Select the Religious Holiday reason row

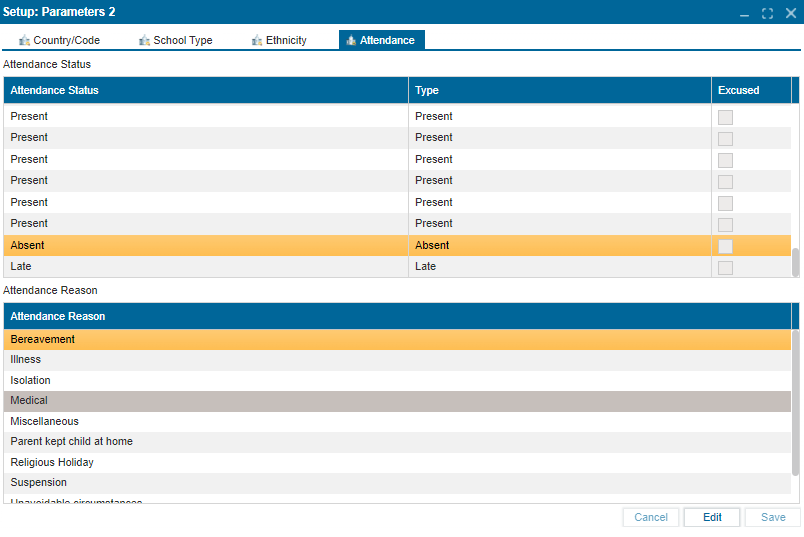click(x=52, y=463)
